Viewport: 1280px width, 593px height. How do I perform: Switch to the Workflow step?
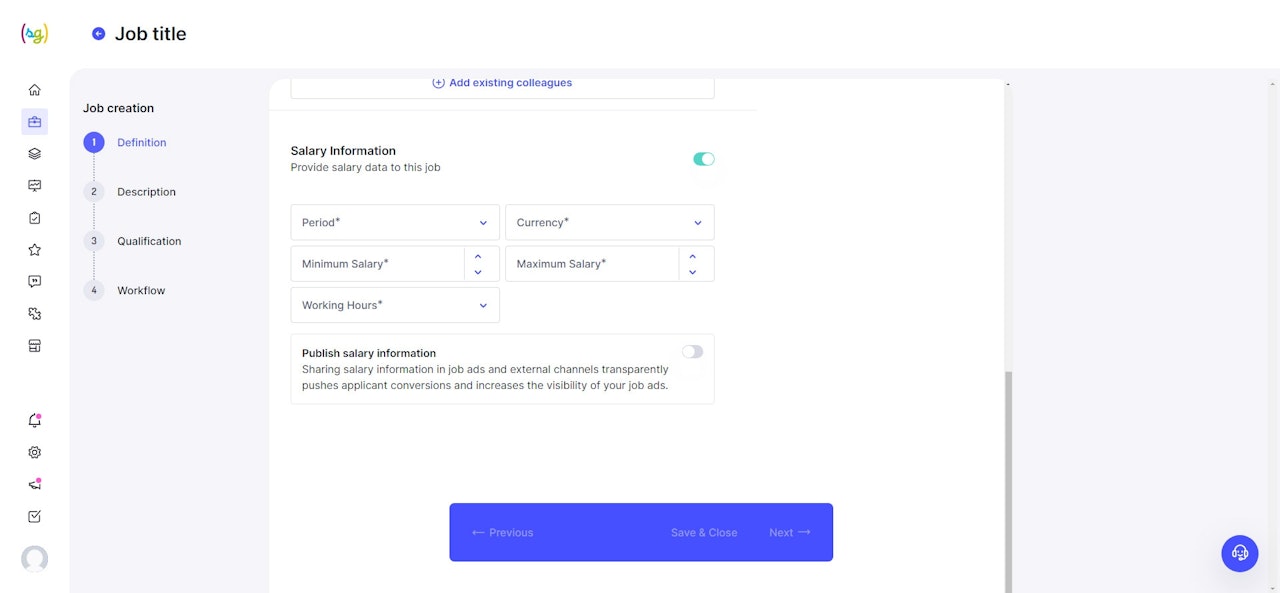[141, 291]
